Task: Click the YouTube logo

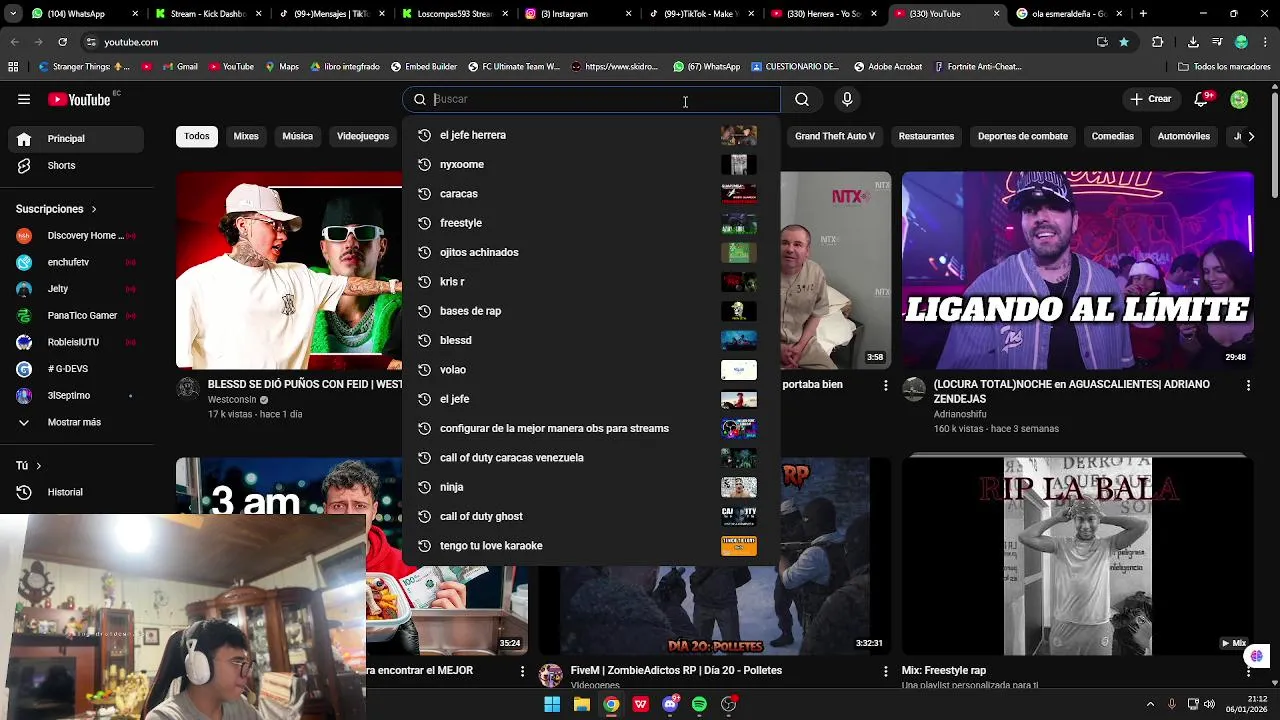Action: pos(79,99)
